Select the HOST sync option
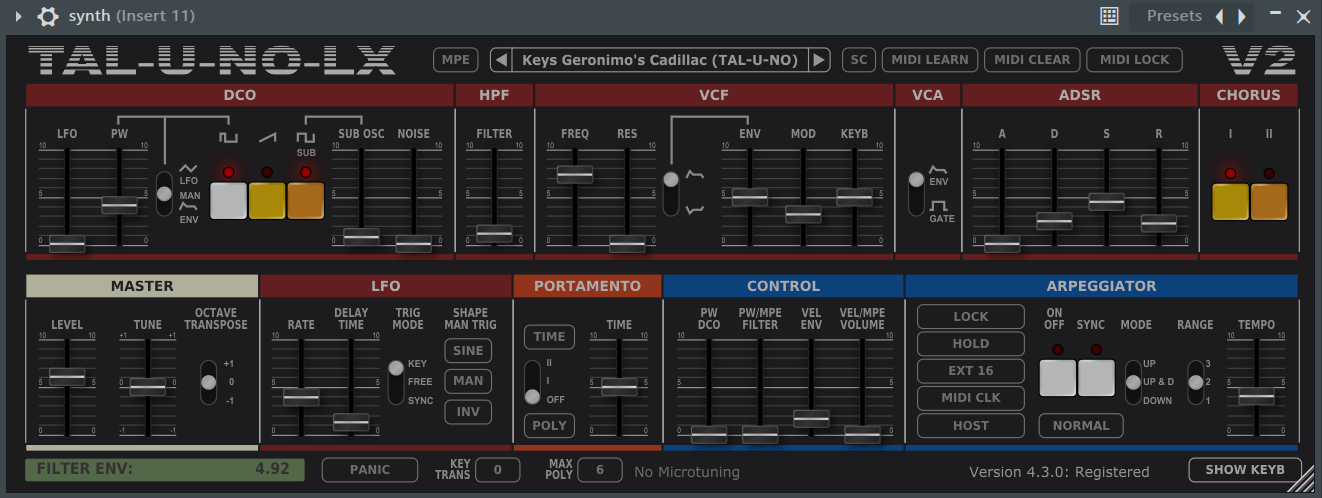Viewport: 1322px width, 498px height. pos(971,425)
